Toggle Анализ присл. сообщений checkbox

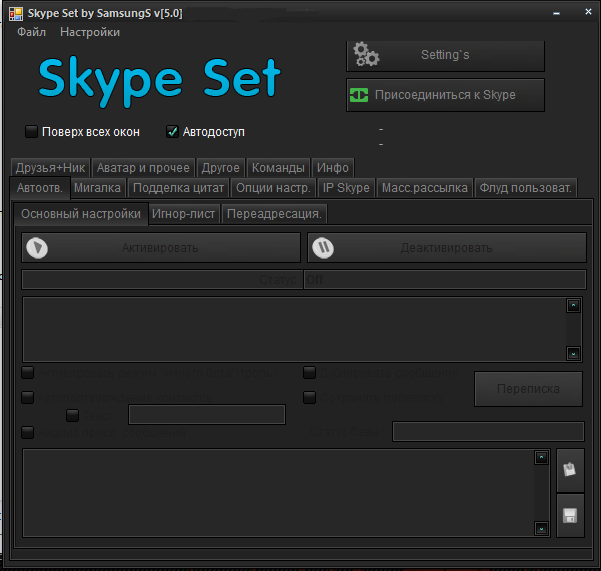28,433
